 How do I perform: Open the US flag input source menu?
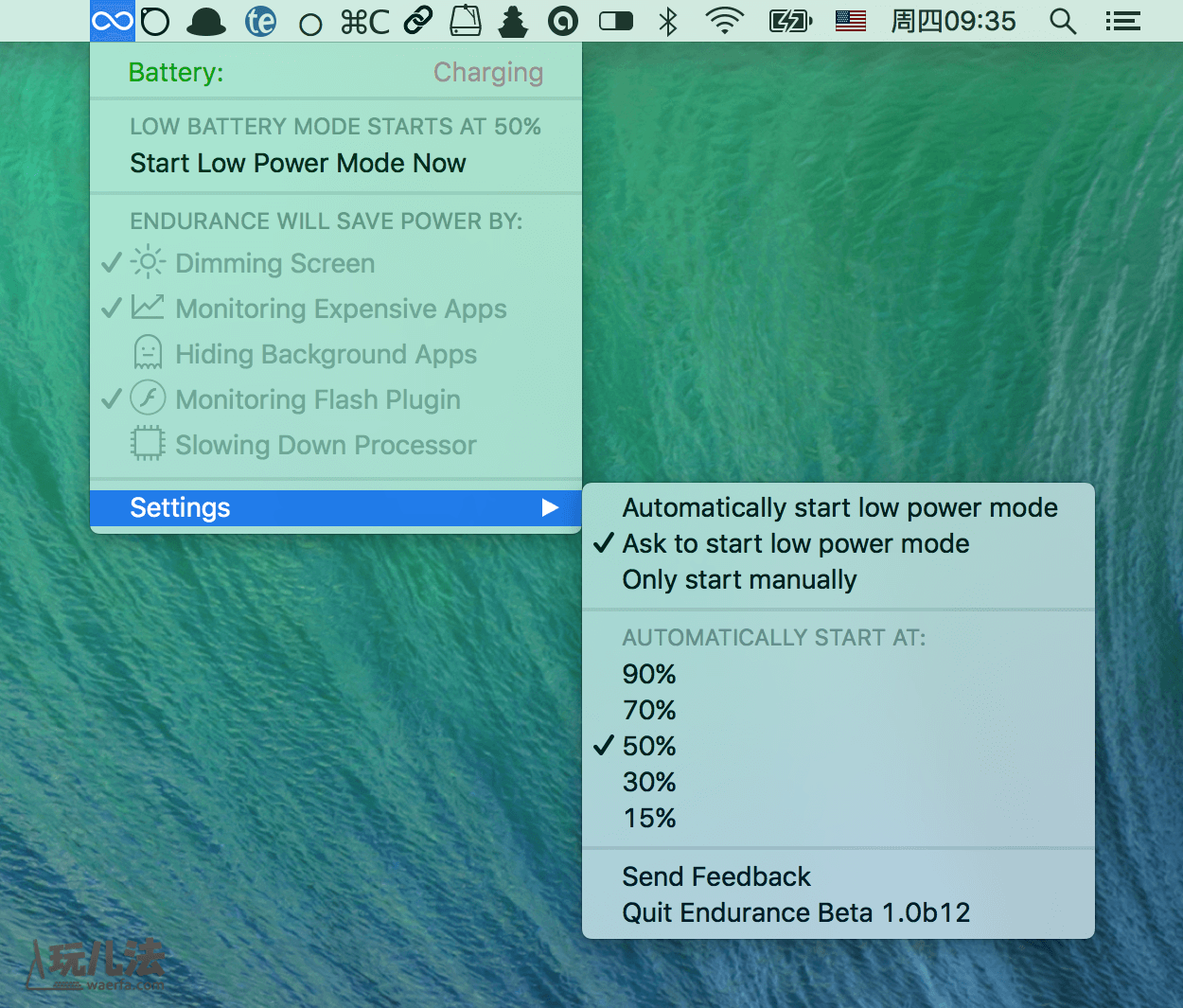[851, 21]
